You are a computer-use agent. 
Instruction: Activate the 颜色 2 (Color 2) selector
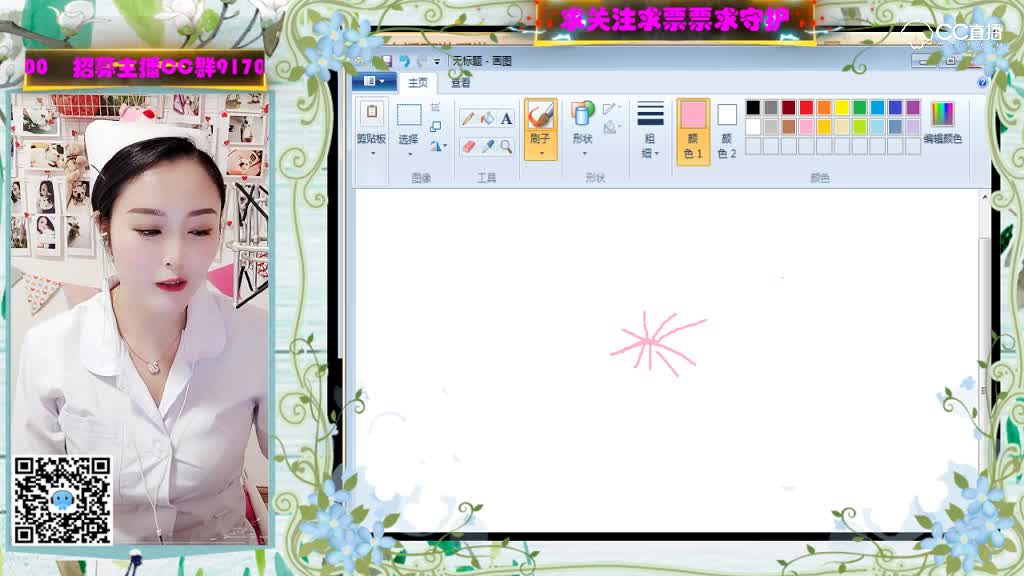click(727, 130)
